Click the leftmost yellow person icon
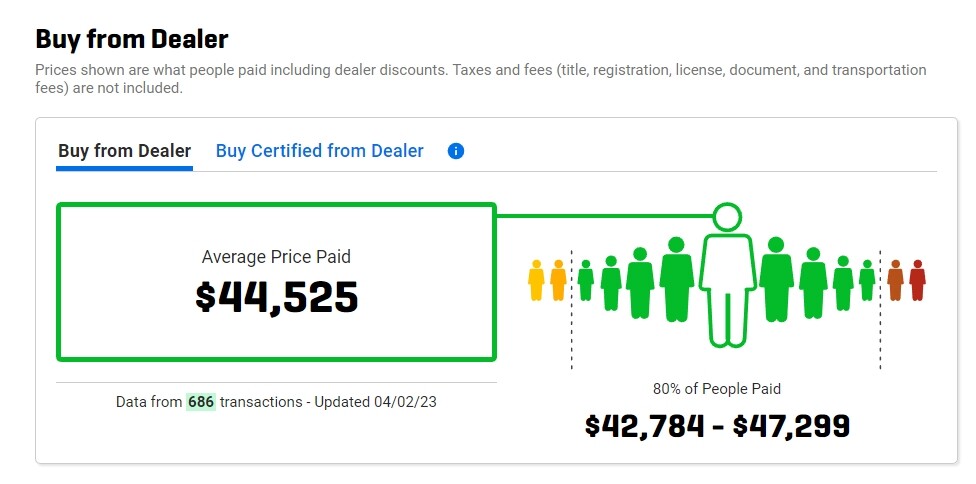The width and height of the screenshot is (976, 484). pos(536,280)
